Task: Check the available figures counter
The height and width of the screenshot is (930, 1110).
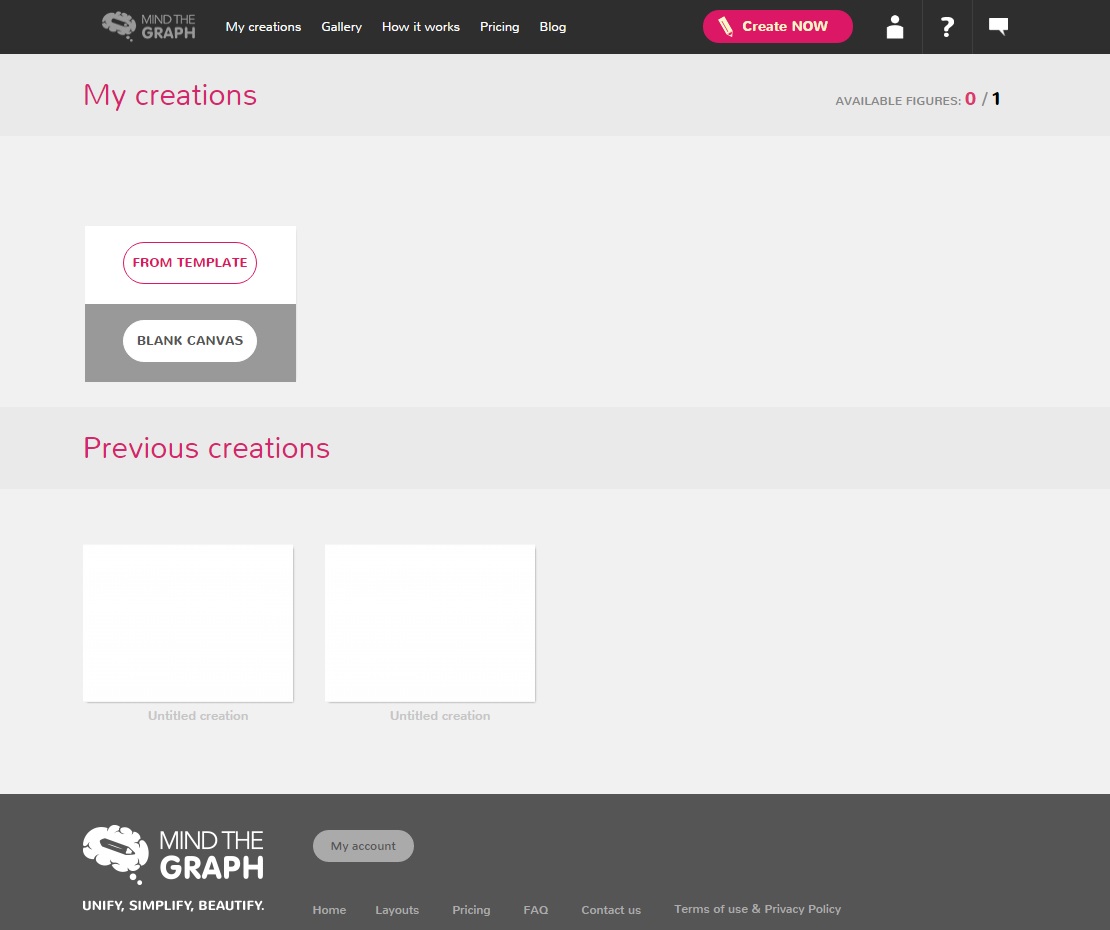Action: pos(917,100)
